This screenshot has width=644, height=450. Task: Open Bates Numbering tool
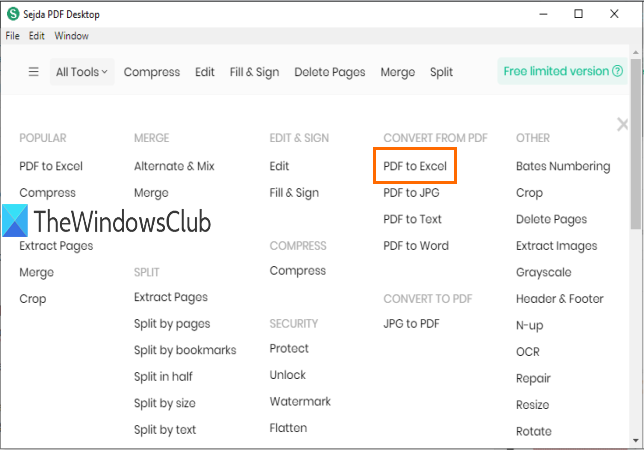click(563, 166)
